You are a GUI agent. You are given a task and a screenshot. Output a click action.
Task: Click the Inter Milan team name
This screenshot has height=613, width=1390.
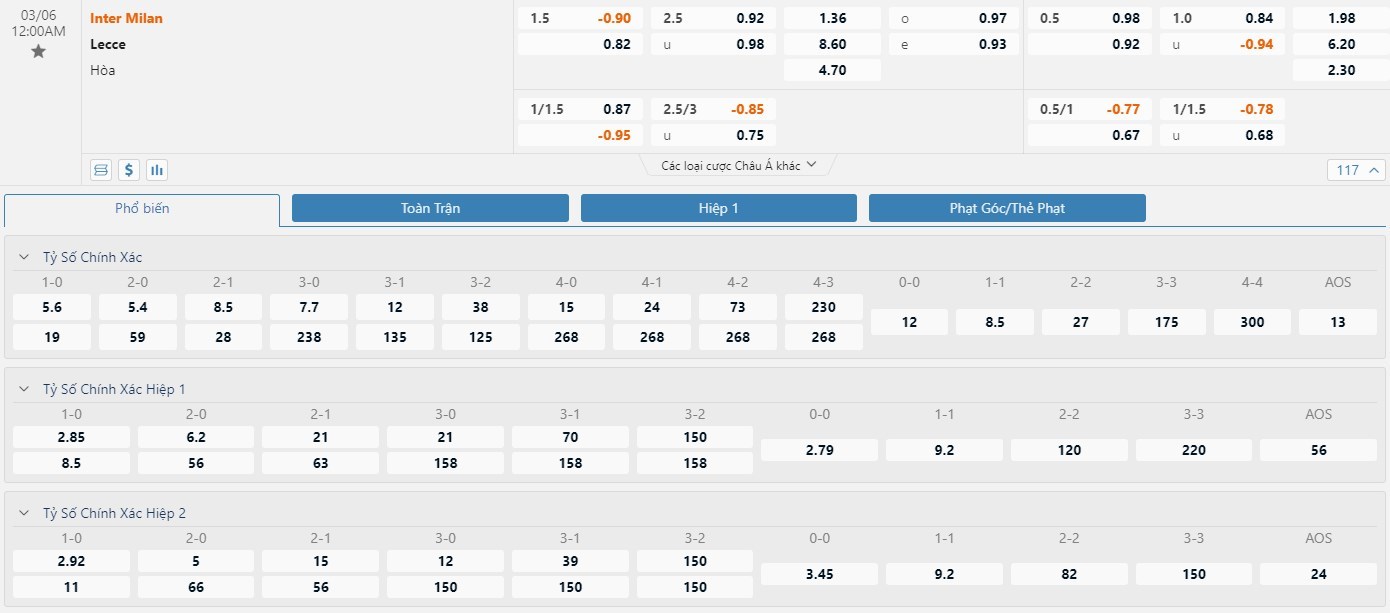[126, 18]
